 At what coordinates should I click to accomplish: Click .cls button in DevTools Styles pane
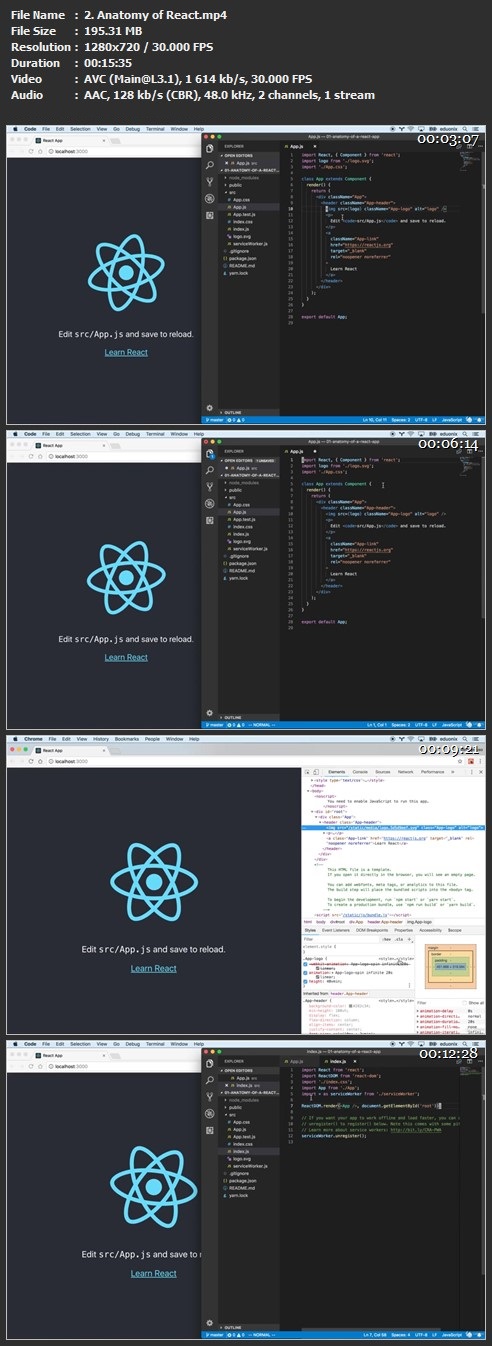399,939
